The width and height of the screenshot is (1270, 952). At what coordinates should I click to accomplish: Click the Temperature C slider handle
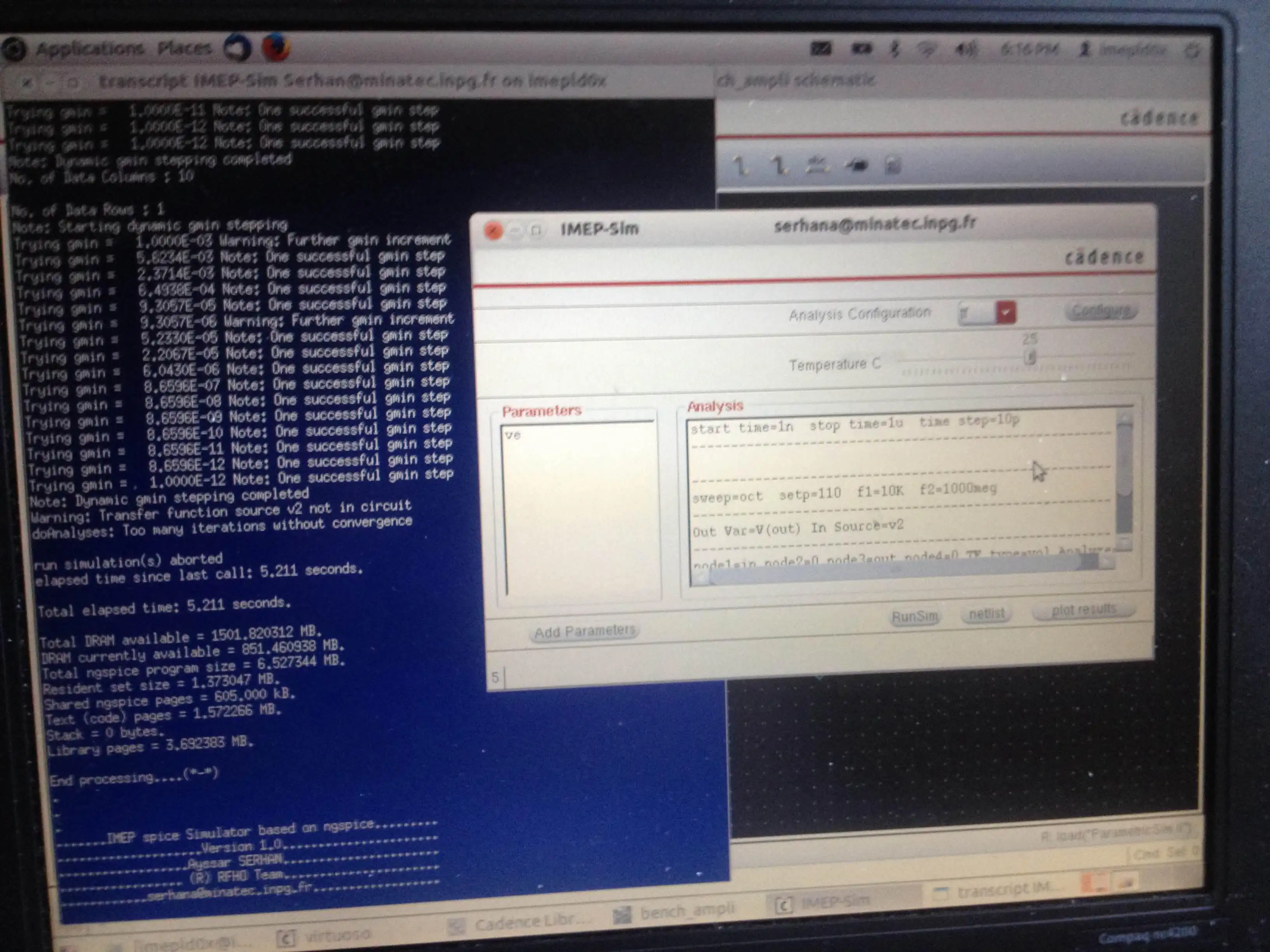tap(1030, 357)
